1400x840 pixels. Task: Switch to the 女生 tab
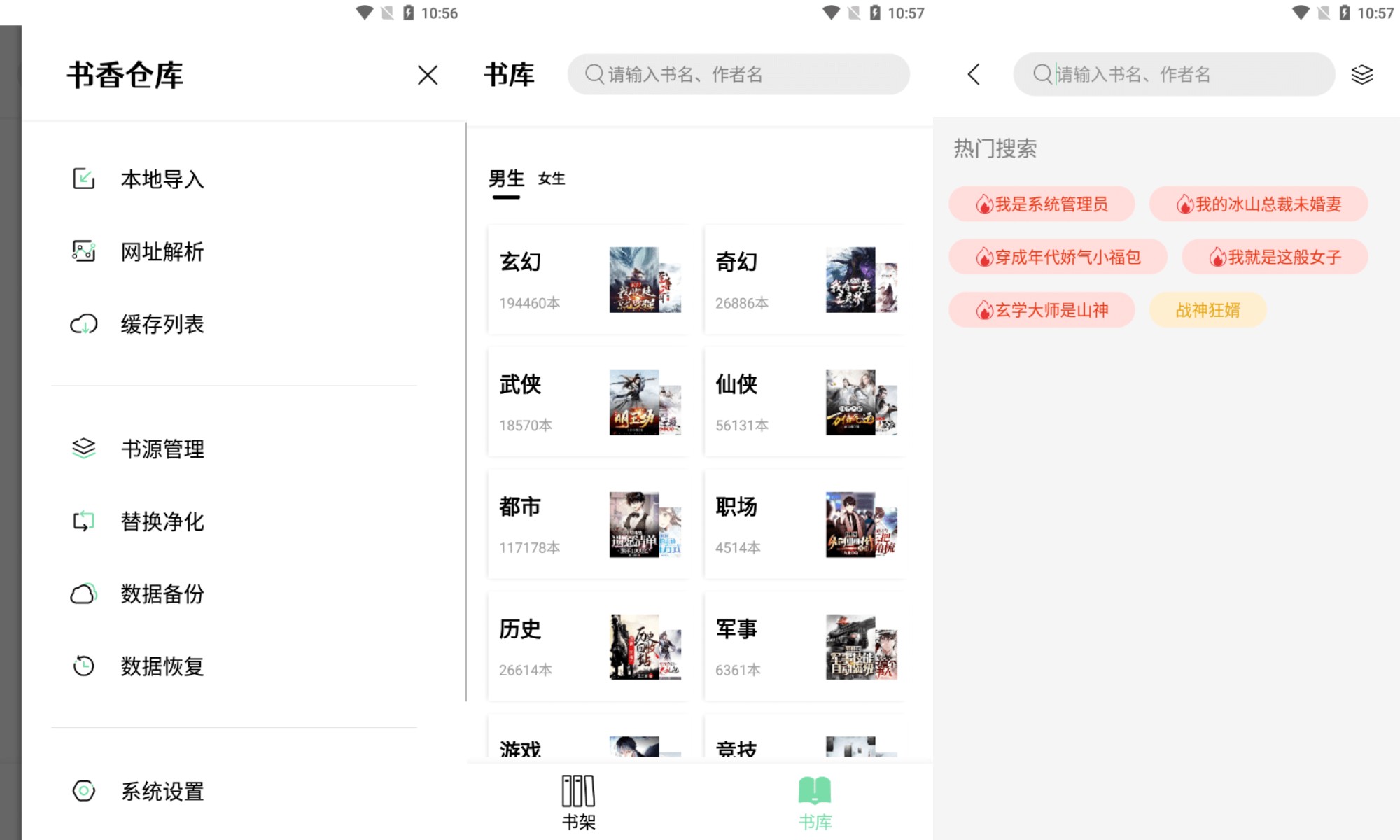point(552,178)
